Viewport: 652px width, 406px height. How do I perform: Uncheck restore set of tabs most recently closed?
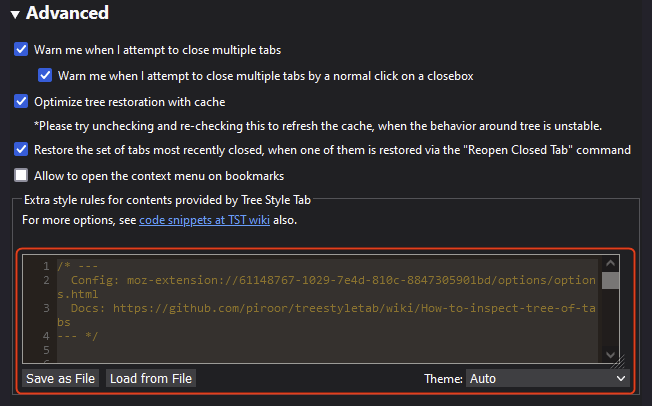(x=21, y=150)
